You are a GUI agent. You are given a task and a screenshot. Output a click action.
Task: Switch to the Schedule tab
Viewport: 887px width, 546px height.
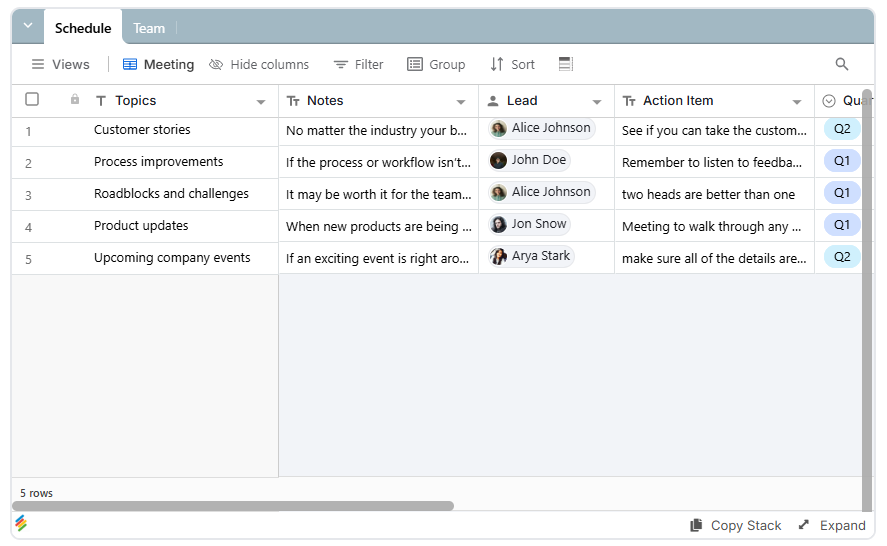(x=83, y=28)
